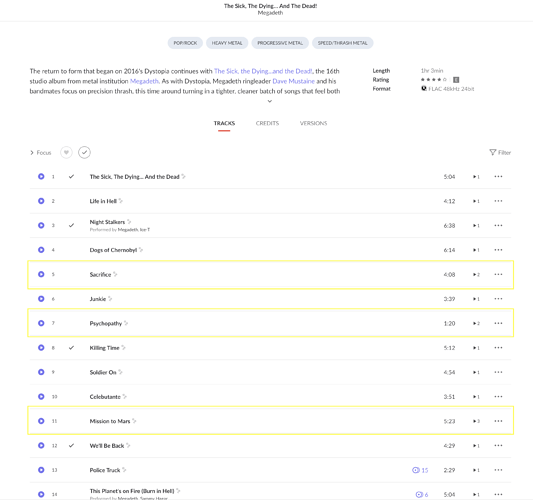The image size is (533, 500).
Task: Play track 3 Night Stalkers
Action: point(41,225)
